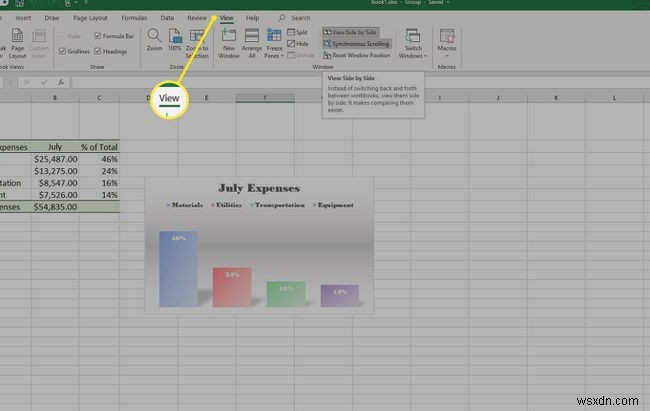
Task: Click the Transportation legend entry
Action: (277, 205)
